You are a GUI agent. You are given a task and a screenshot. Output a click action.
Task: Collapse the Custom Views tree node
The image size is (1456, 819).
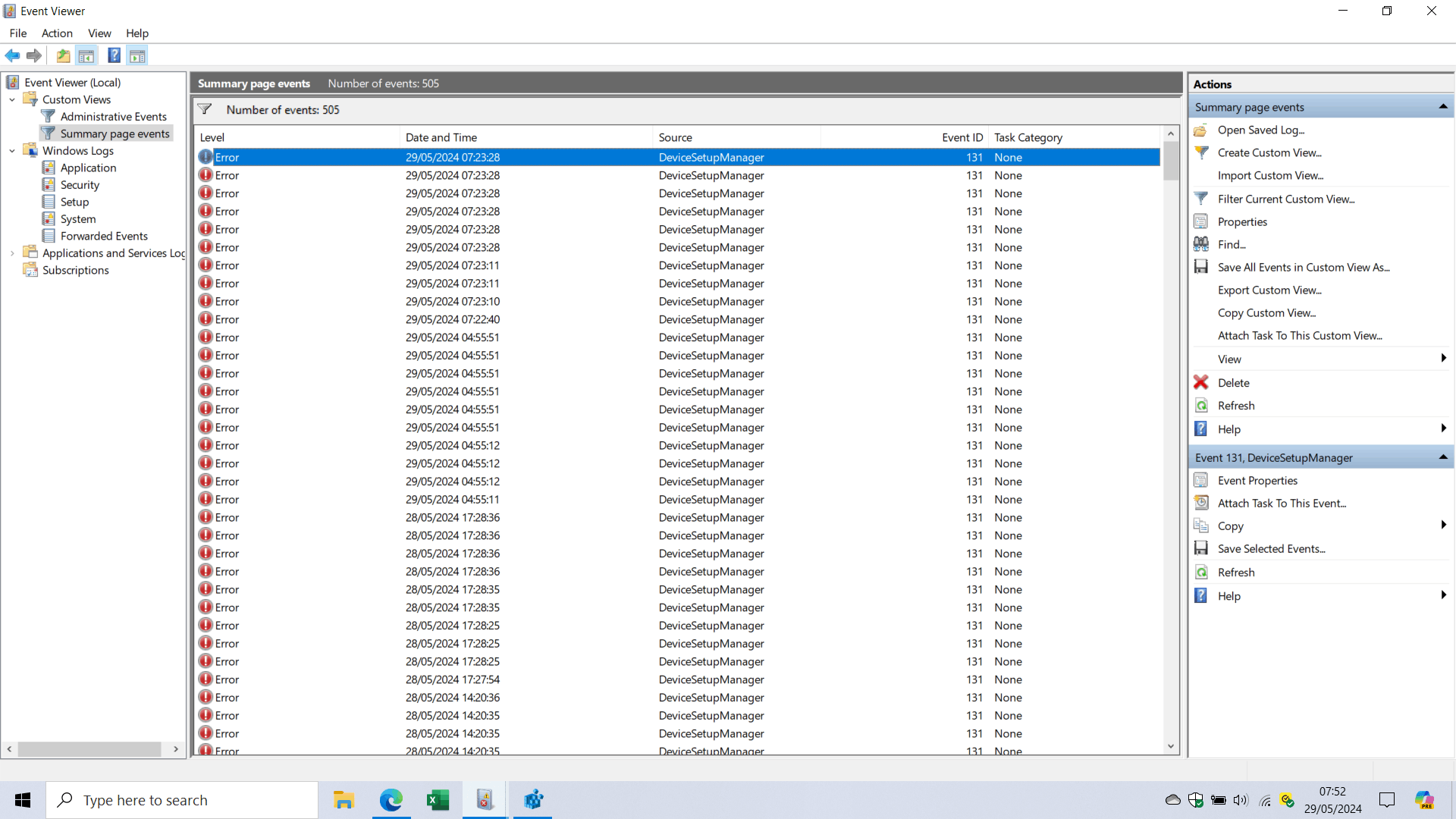[12, 99]
